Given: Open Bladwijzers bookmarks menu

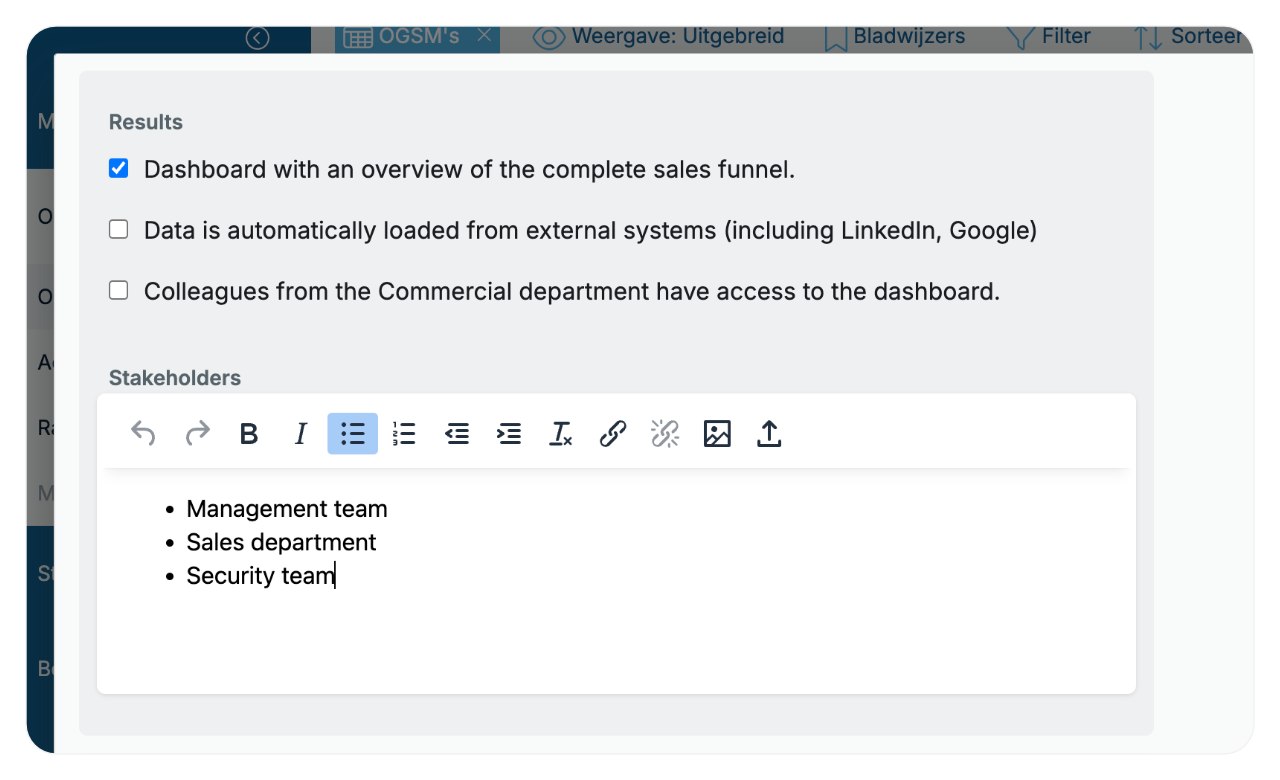Looking at the screenshot, I should pyautogui.click(x=895, y=37).
